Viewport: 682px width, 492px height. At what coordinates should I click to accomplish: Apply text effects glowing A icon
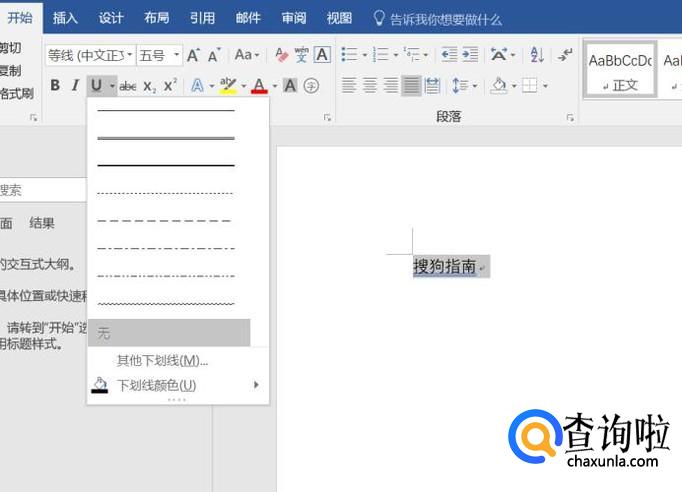[197, 86]
